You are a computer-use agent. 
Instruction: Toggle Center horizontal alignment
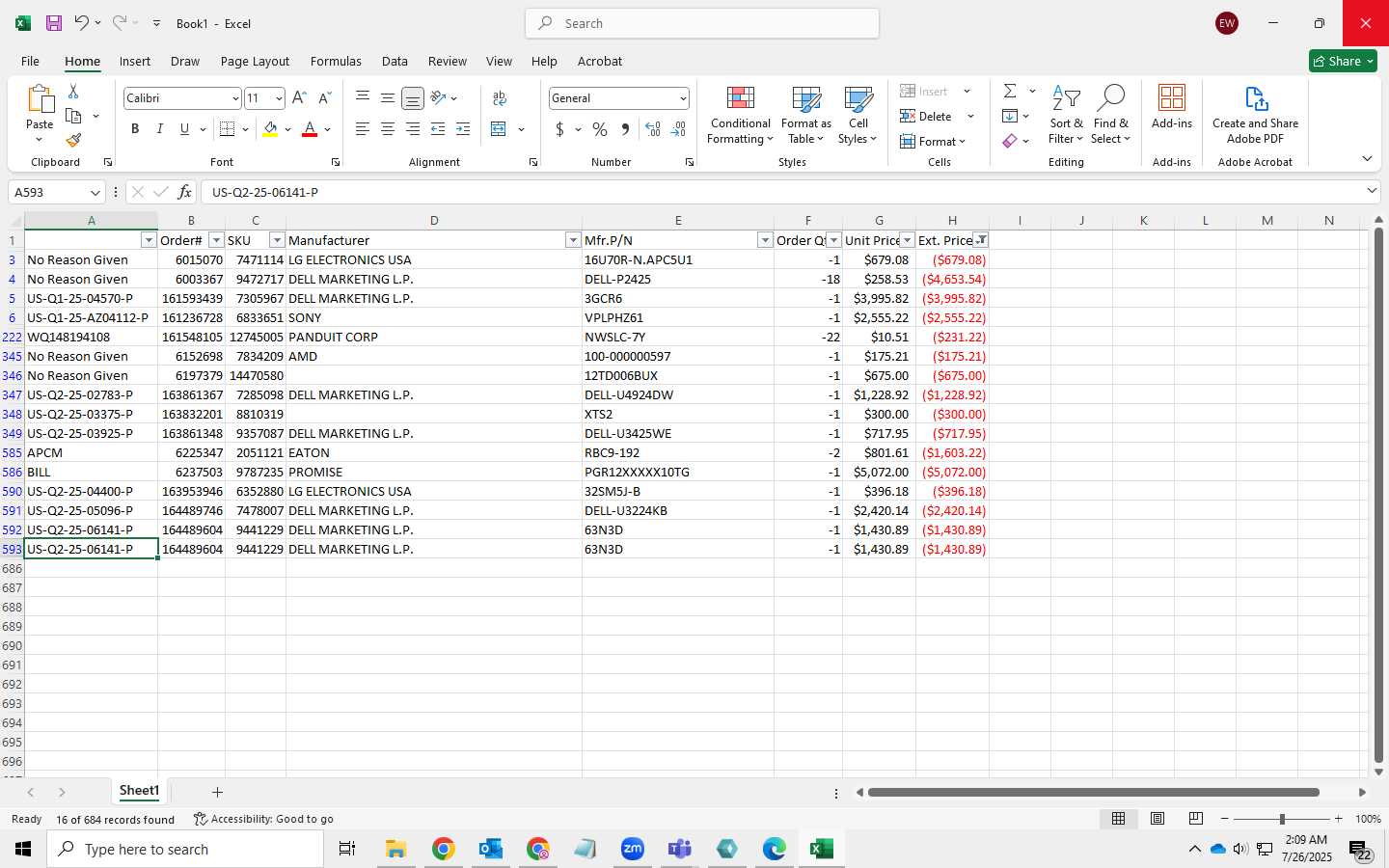(388, 129)
